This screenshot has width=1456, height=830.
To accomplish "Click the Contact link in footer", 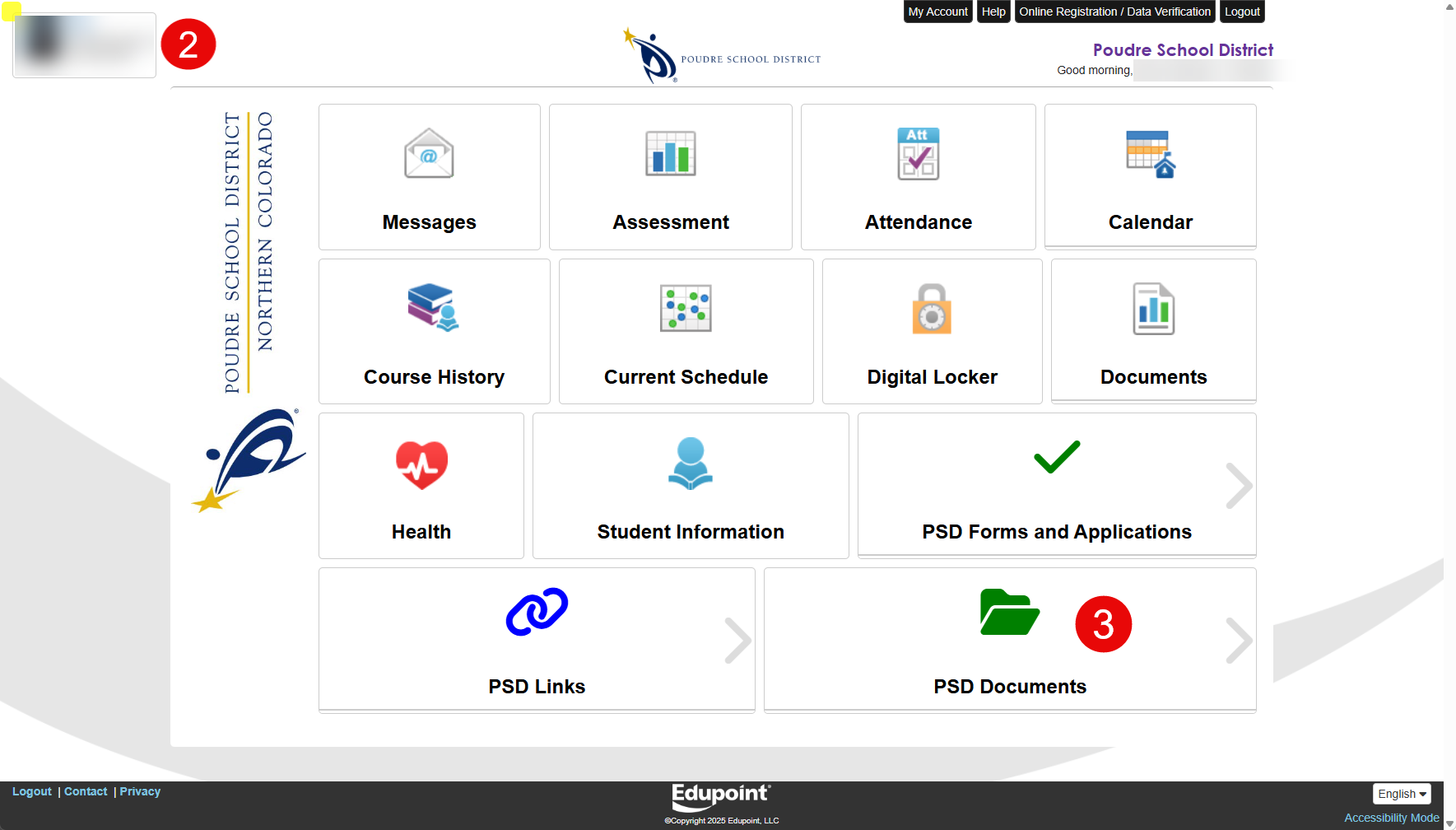I will (x=86, y=791).
